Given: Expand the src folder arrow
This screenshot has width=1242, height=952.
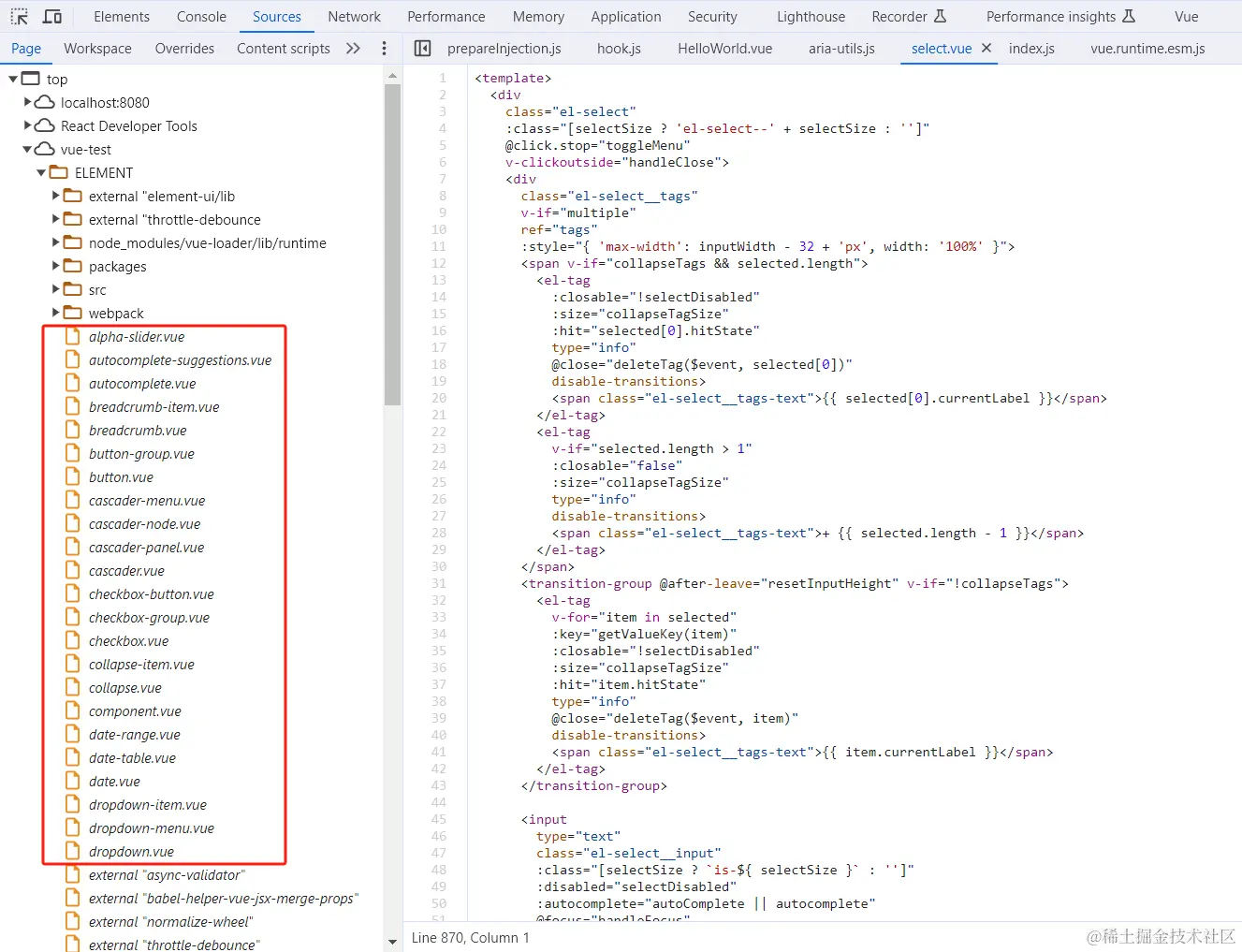Looking at the screenshot, I should click(x=56, y=289).
